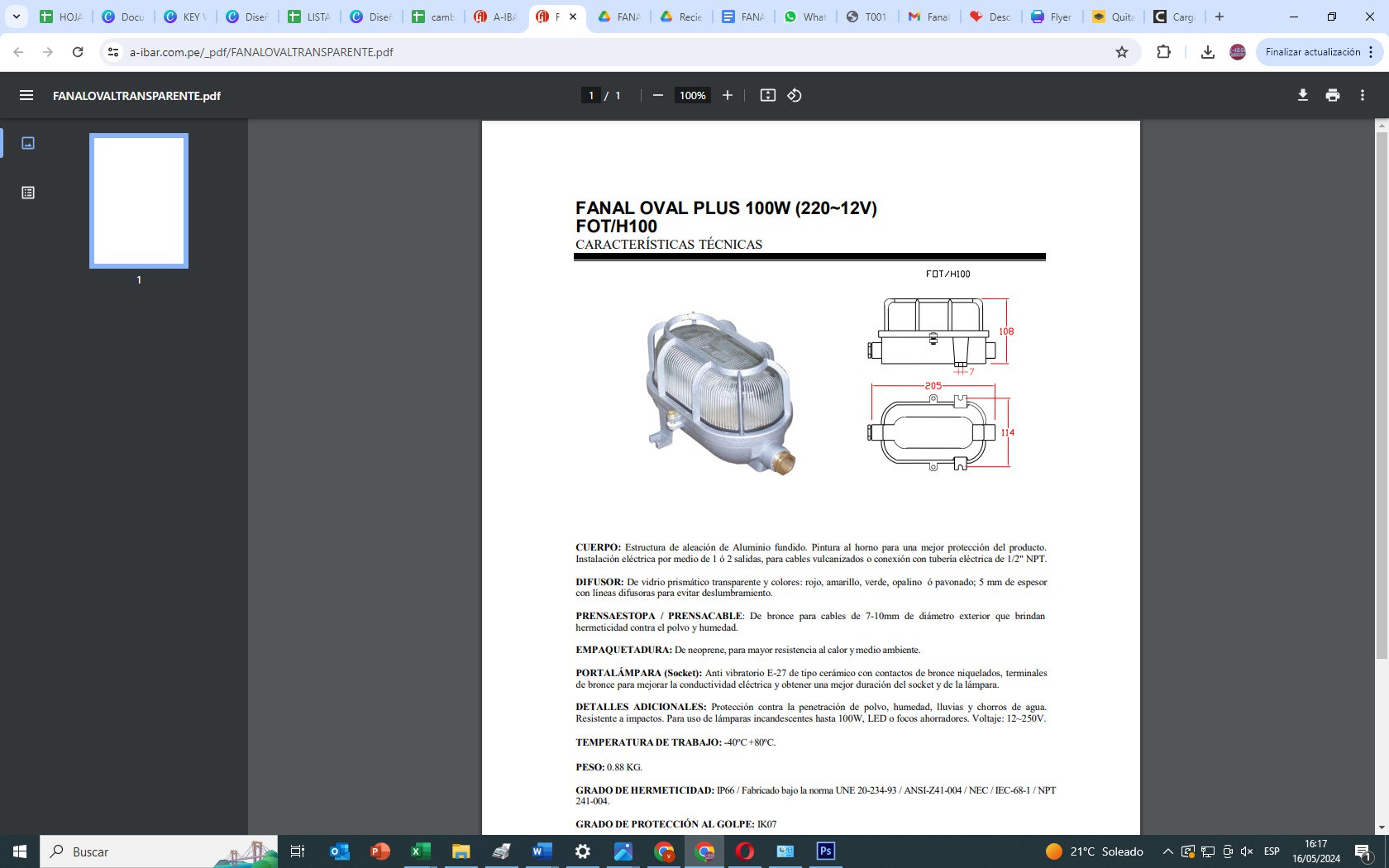The image size is (1389, 868).
Task: Switch keyboard language from ESP indicator
Action: [x=1272, y=851]
